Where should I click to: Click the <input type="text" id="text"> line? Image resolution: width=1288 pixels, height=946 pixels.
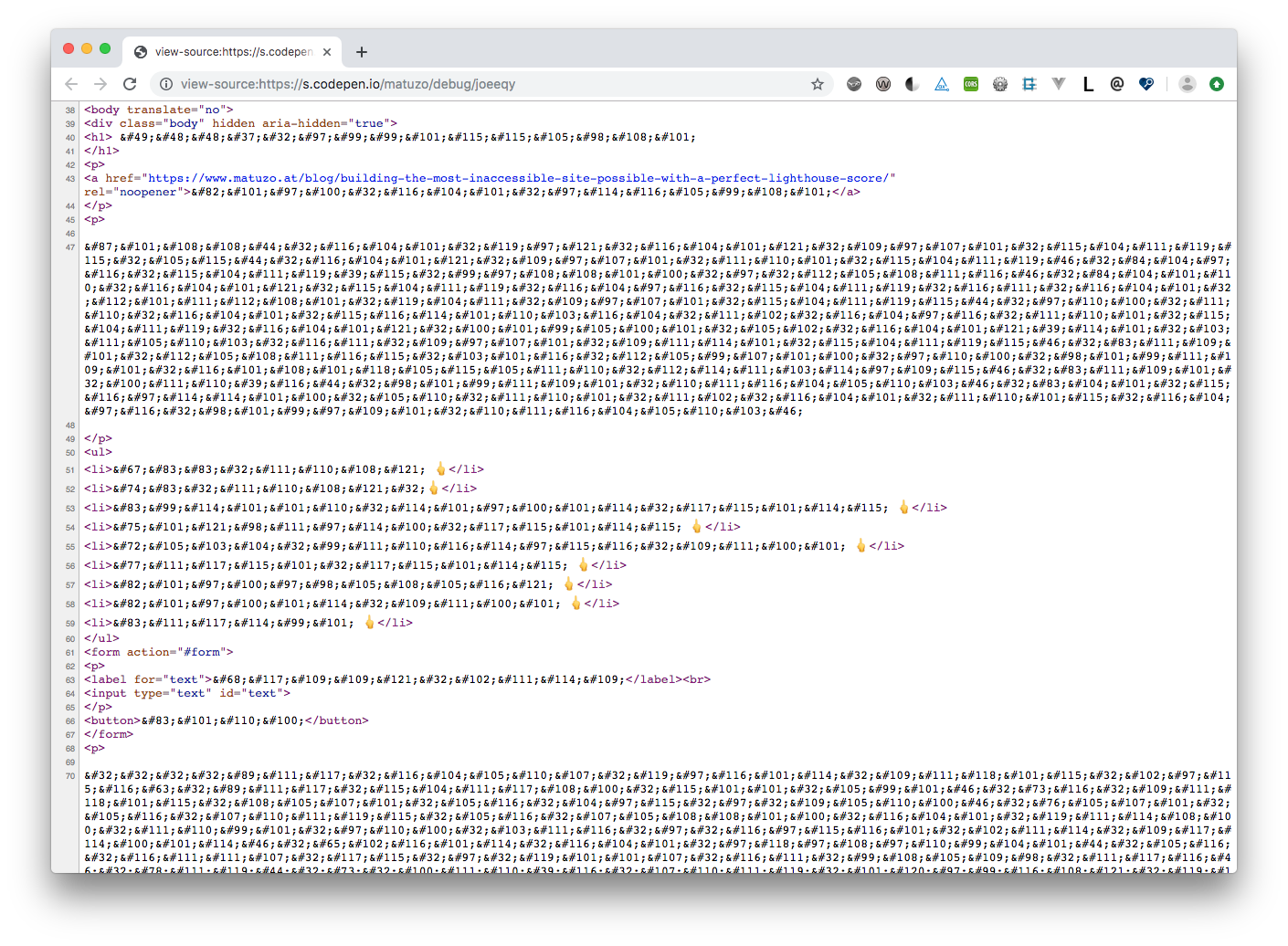click(x=187, y=693)
